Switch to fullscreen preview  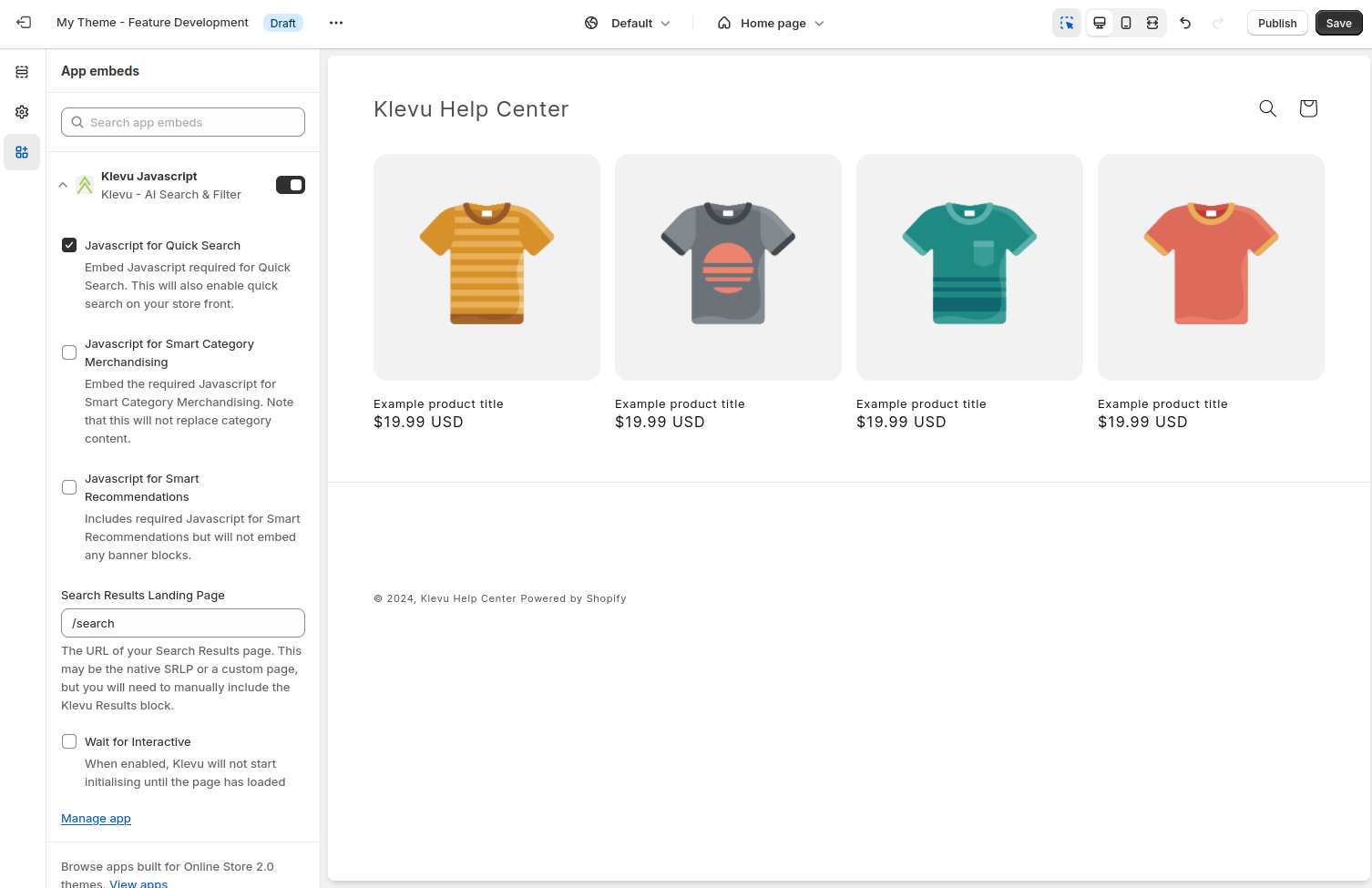point(1152,23)
